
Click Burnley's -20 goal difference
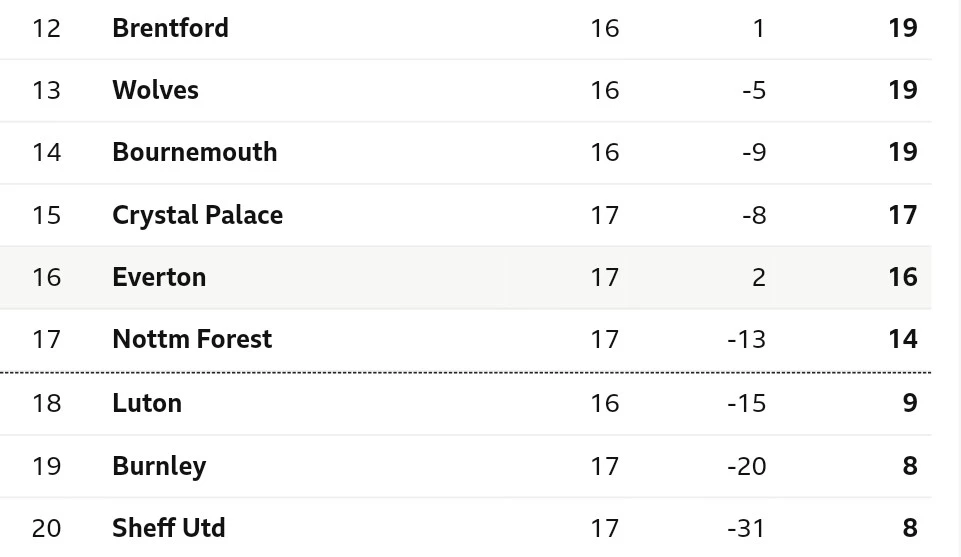[746, 466]
